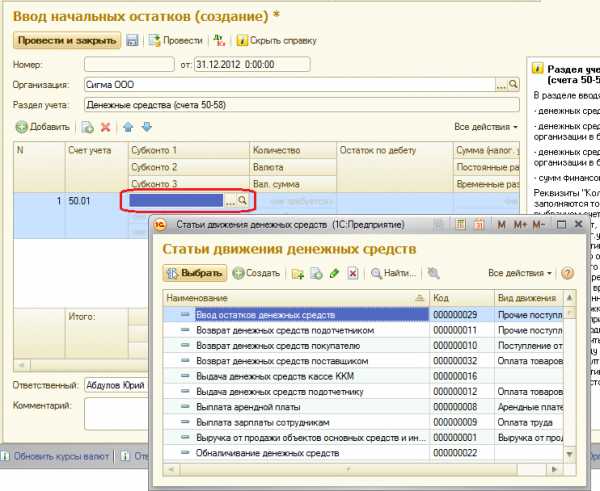This screenshot has width=600, height=491.
Task: Click the Комментарий text box
Action: pyautogui.click(x=116, y=413)
